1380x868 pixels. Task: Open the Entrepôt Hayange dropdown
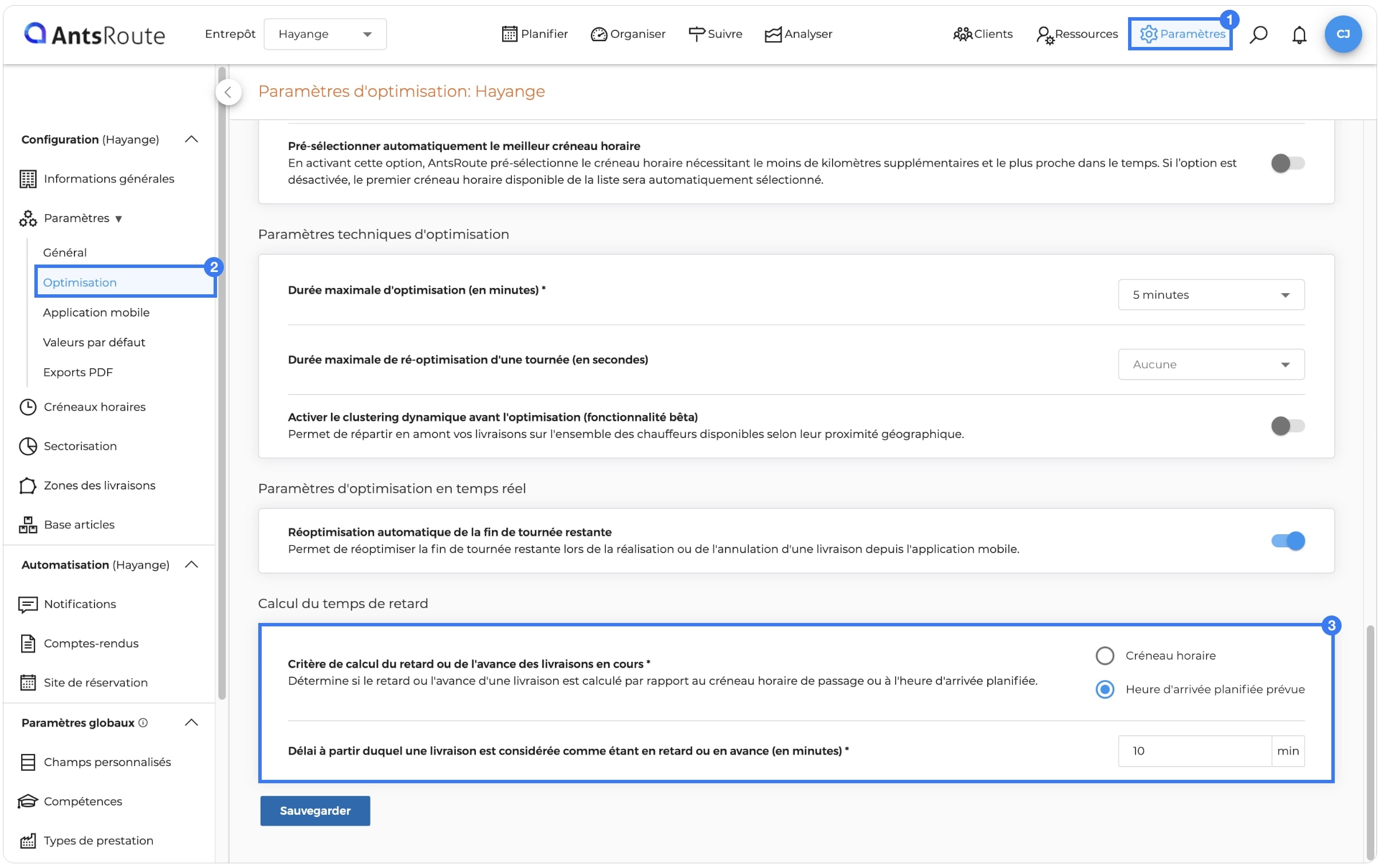325,34
